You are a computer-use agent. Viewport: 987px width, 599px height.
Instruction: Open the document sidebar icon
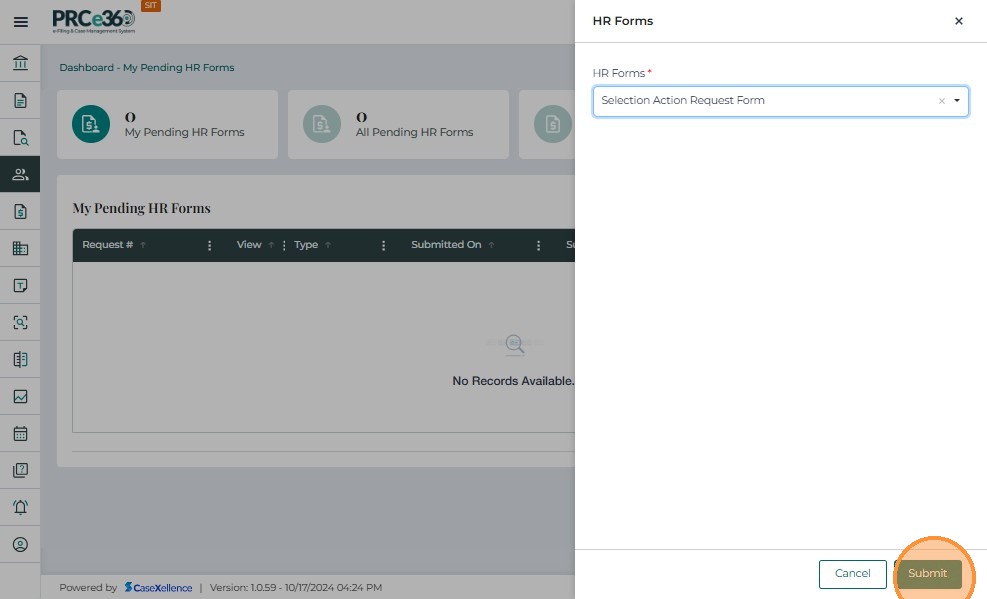20,101
